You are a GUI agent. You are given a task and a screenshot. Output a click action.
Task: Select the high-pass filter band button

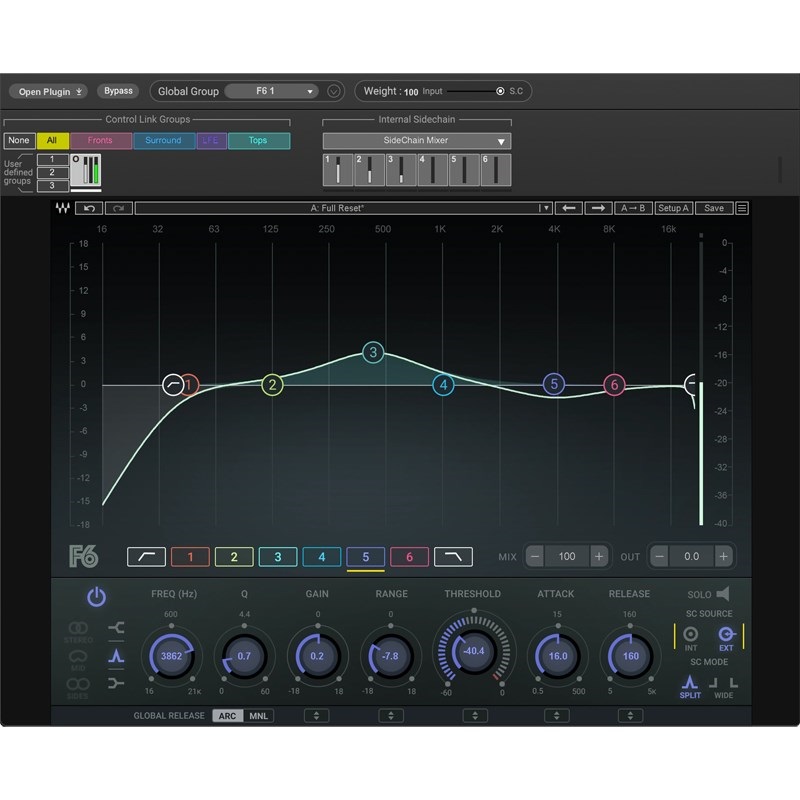146,557
